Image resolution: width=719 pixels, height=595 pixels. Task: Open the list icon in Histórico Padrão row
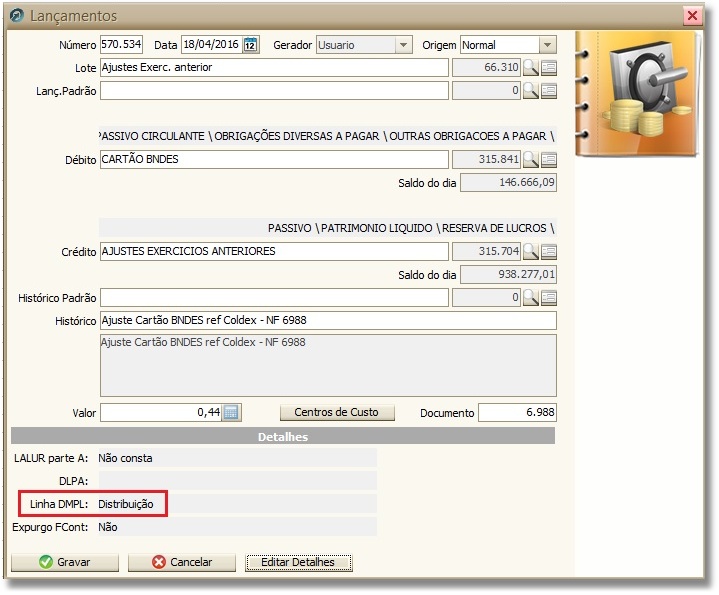click(x=549, y=298)
